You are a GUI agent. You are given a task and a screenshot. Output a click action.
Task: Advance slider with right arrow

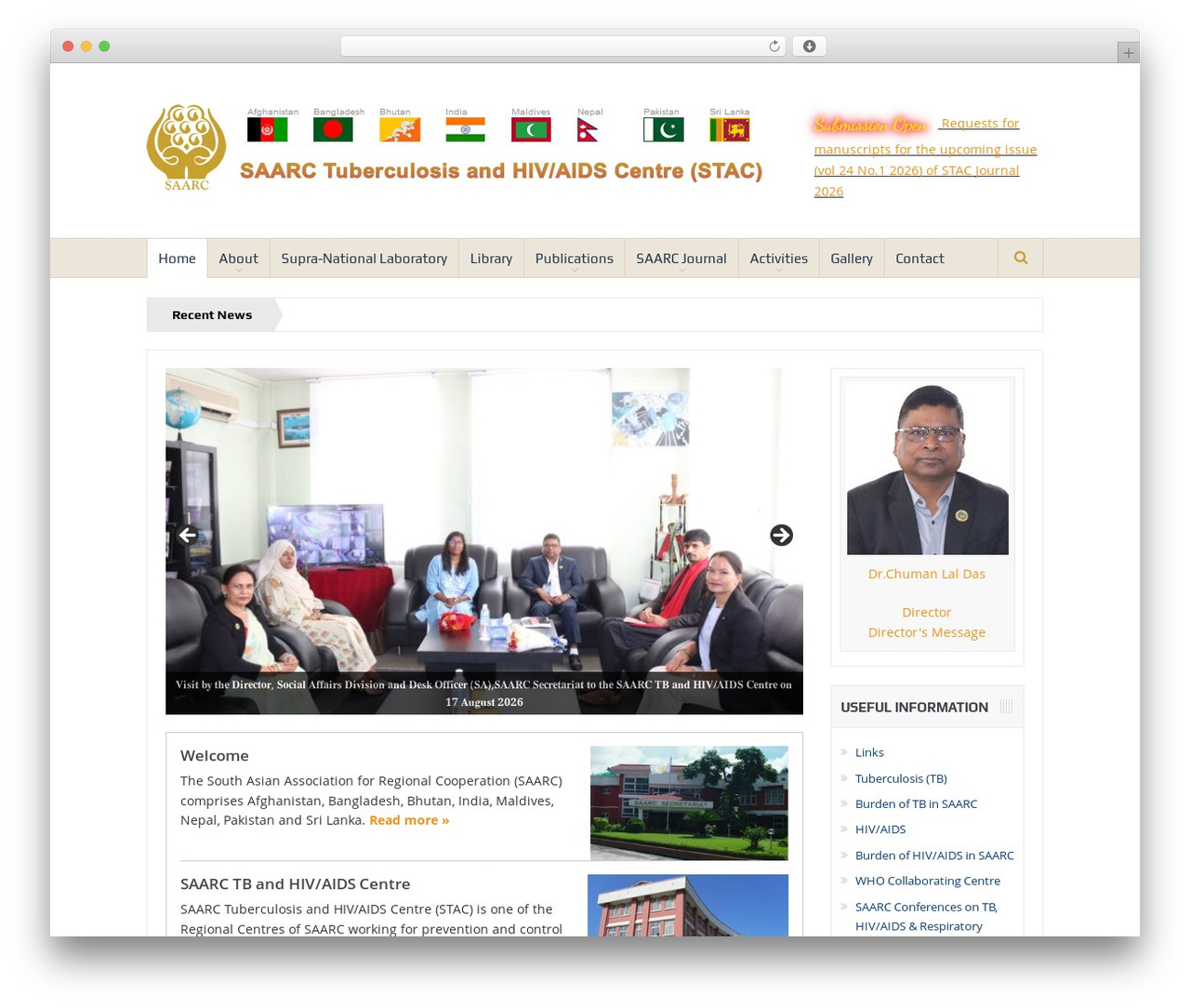click(x=781, y=535)
